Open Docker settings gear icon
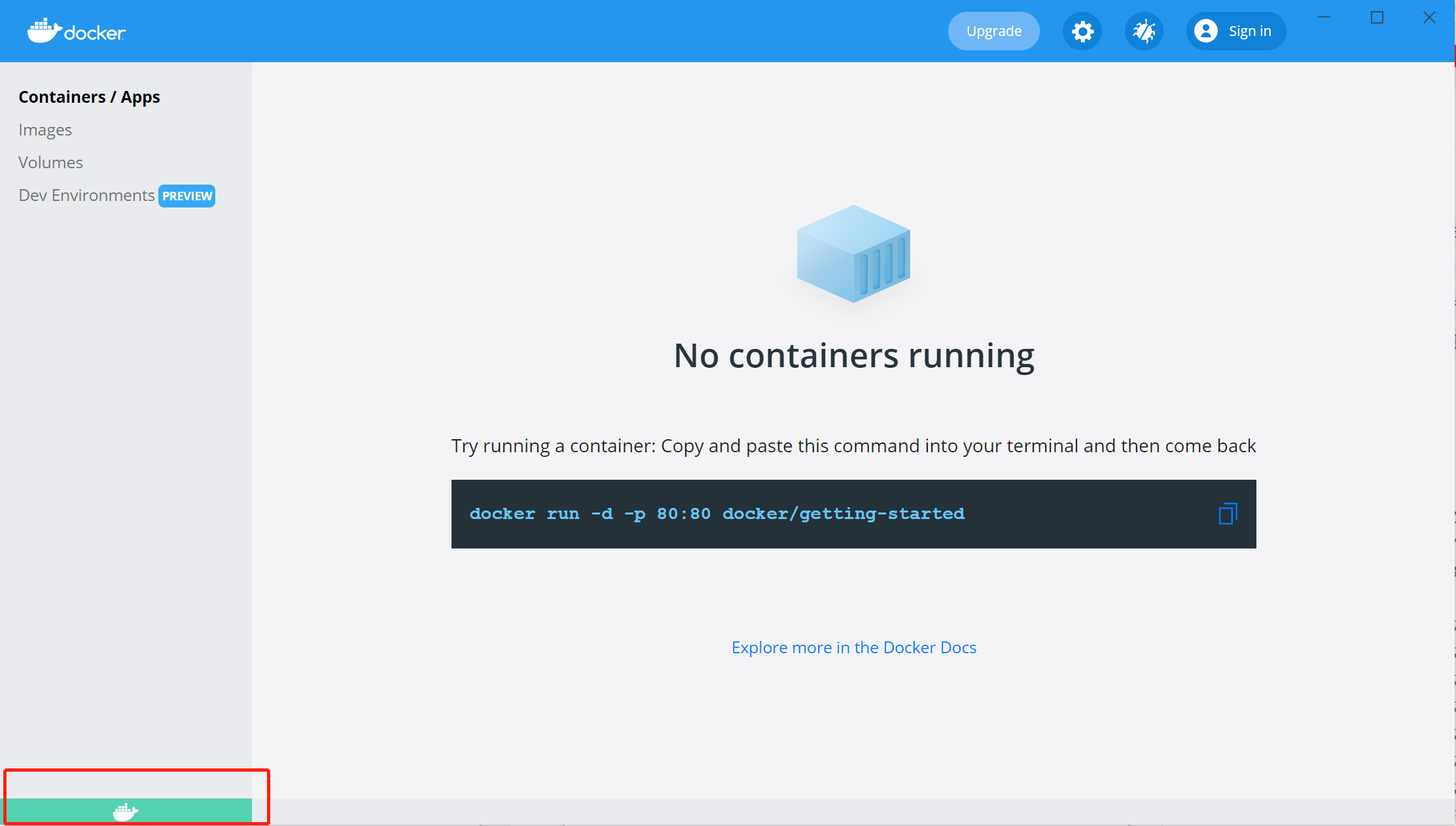This screenshot has height=826, width=1456. pos(1082,31)
